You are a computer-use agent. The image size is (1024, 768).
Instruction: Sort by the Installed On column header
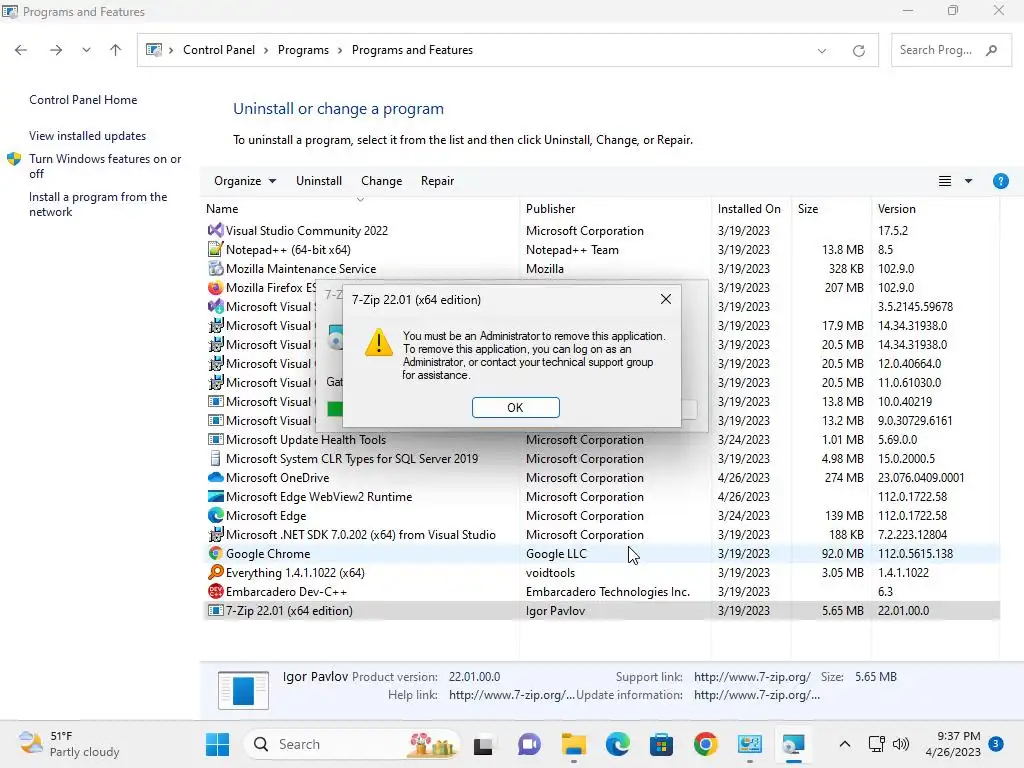point(751,209)
